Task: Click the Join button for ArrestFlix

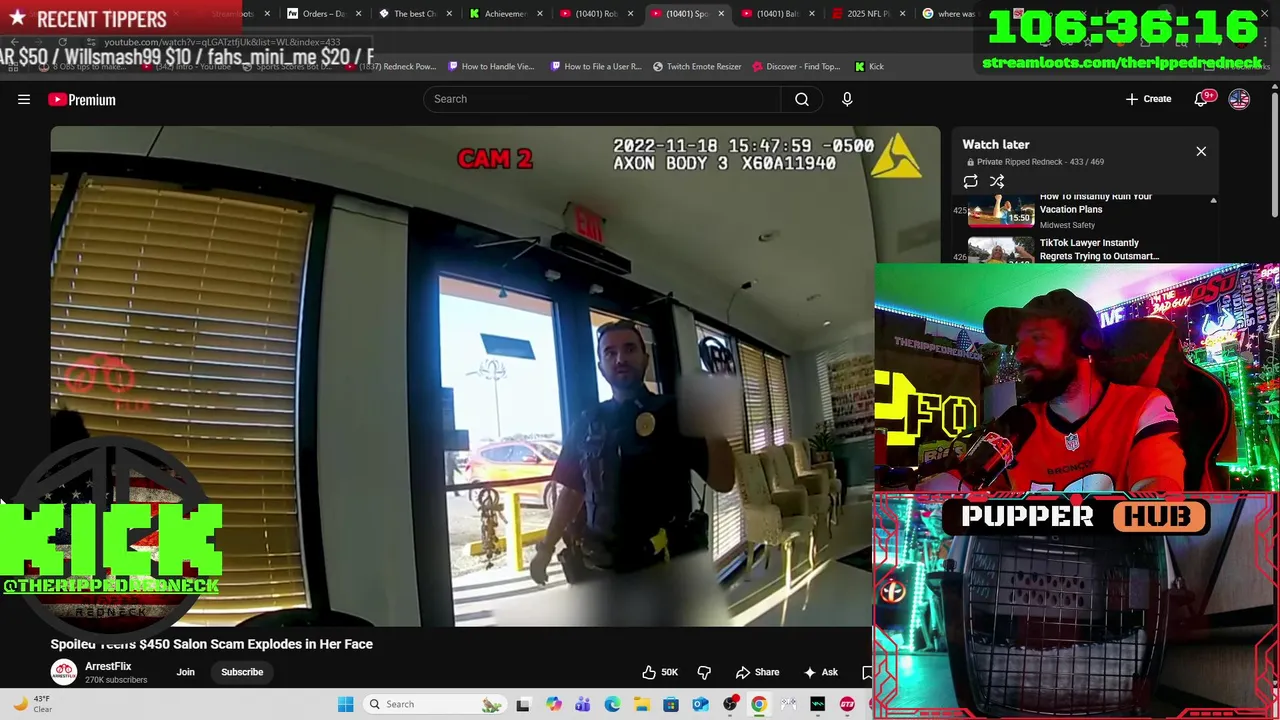Action: pyautogui.click(x=185, y=672)
